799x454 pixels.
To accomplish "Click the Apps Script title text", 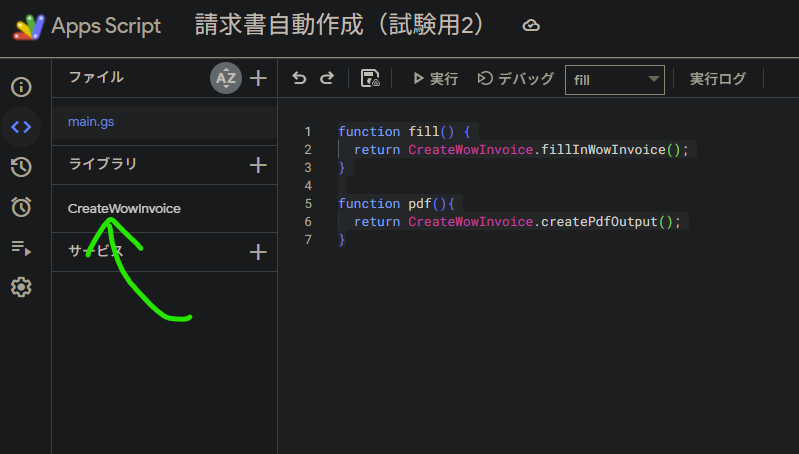I will tap(106, 26).
